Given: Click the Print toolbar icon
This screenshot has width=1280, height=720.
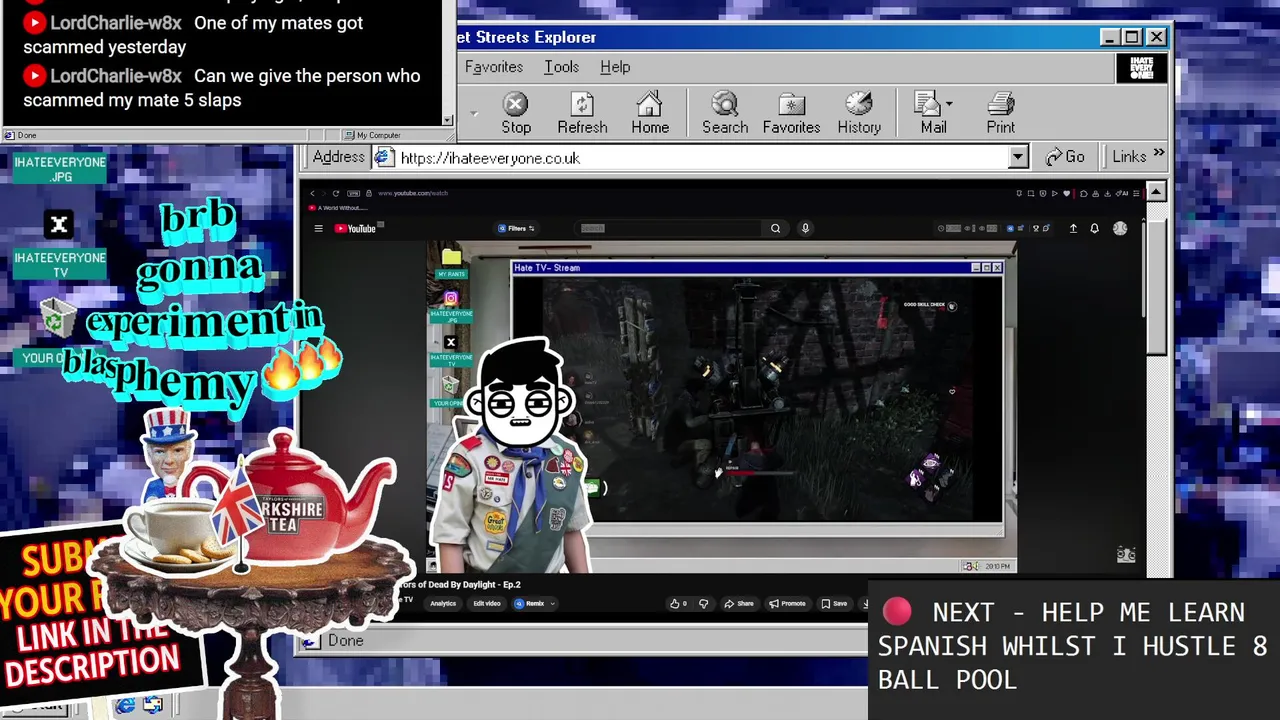Looking at the screenshot, I should (x=1001, y=113).
